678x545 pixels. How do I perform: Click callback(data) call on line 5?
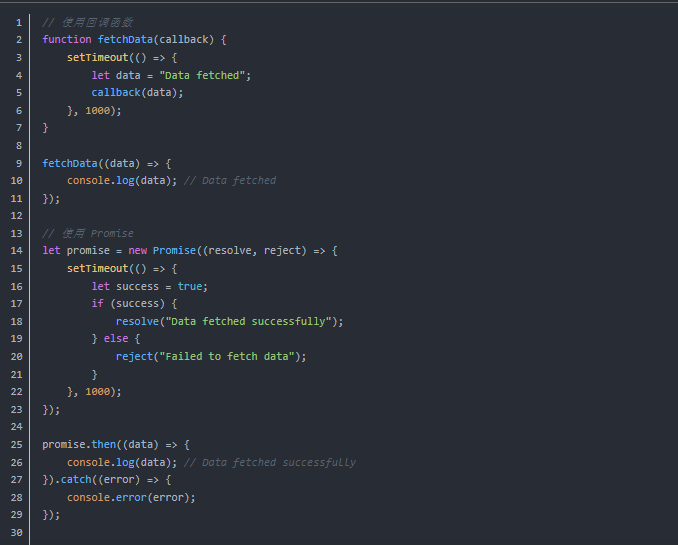pos(134,93)
